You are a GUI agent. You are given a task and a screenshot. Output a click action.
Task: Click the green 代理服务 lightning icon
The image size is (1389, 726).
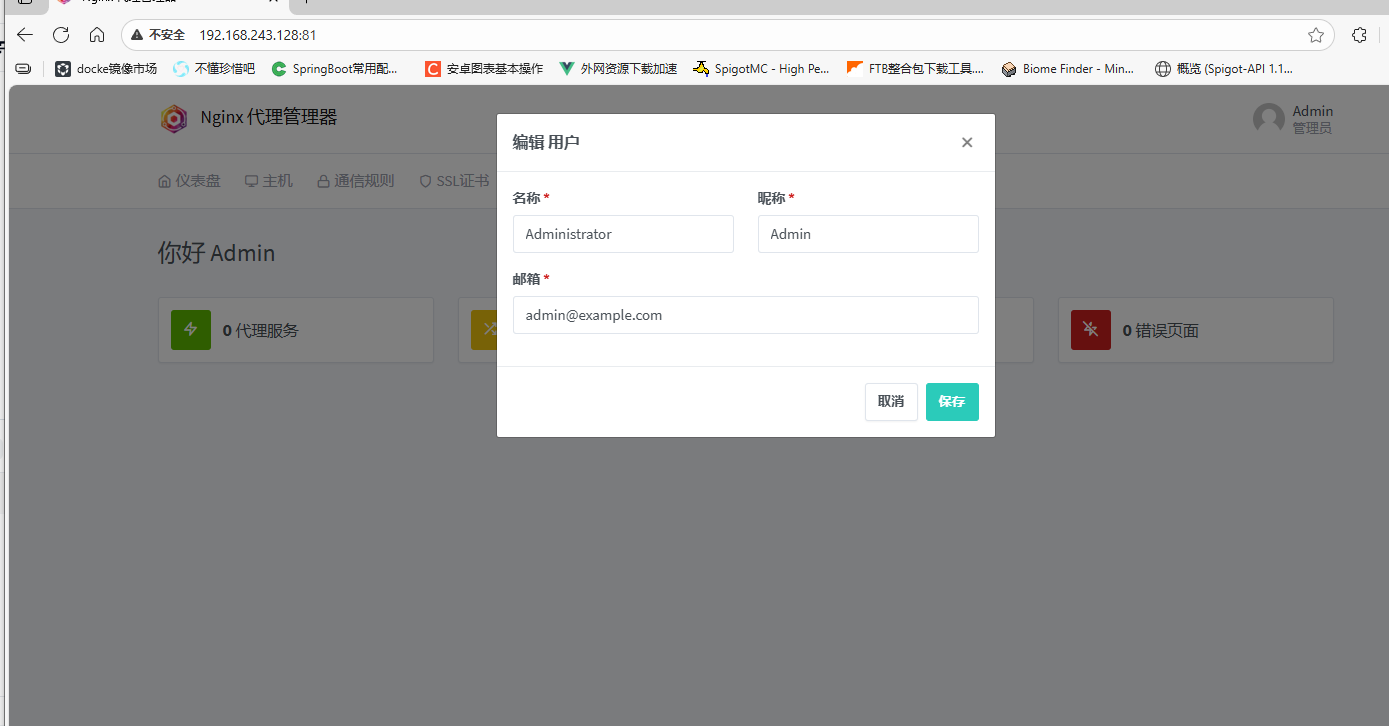coord(191,330)
